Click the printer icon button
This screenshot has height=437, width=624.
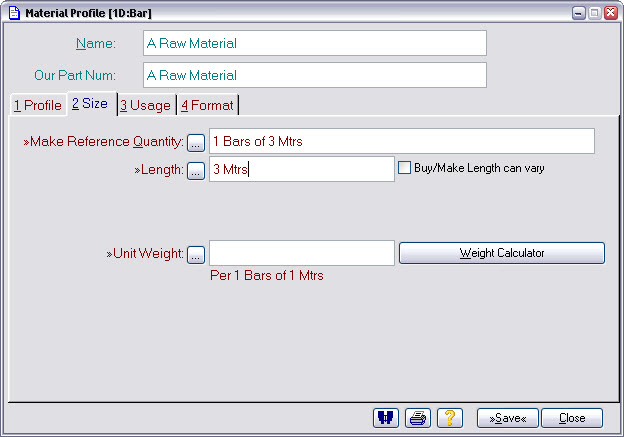tap(418, 418)
